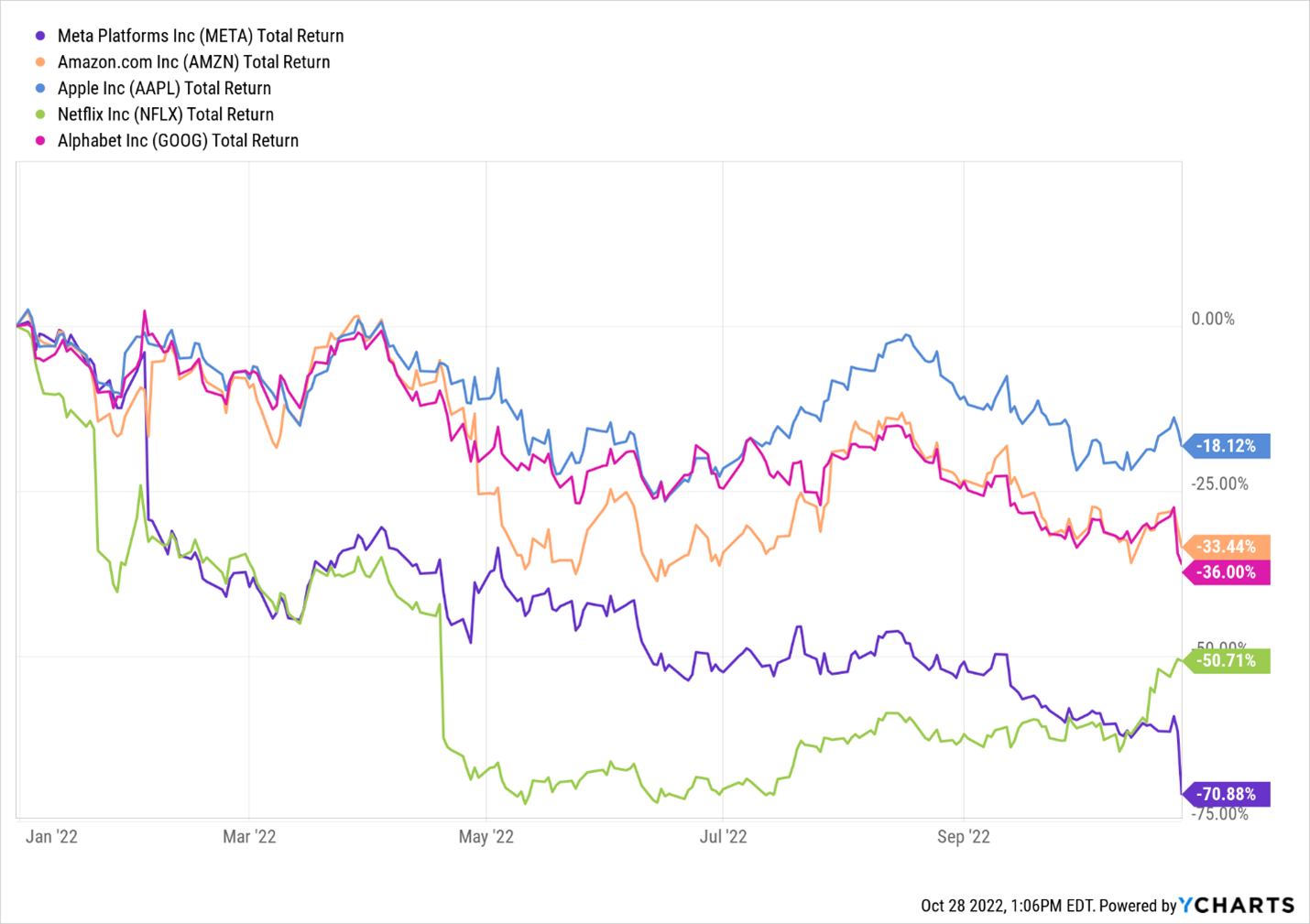Select Netflix Inc (NFLX) Total Return label

(166, 114)
